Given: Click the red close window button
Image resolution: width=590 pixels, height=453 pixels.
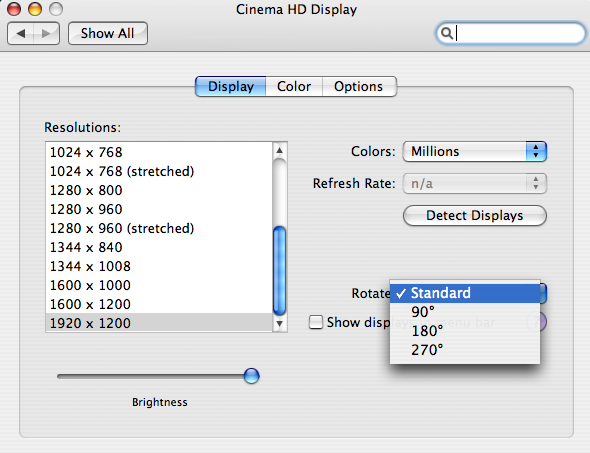Looking at the screenshot, I should point(14,9).
